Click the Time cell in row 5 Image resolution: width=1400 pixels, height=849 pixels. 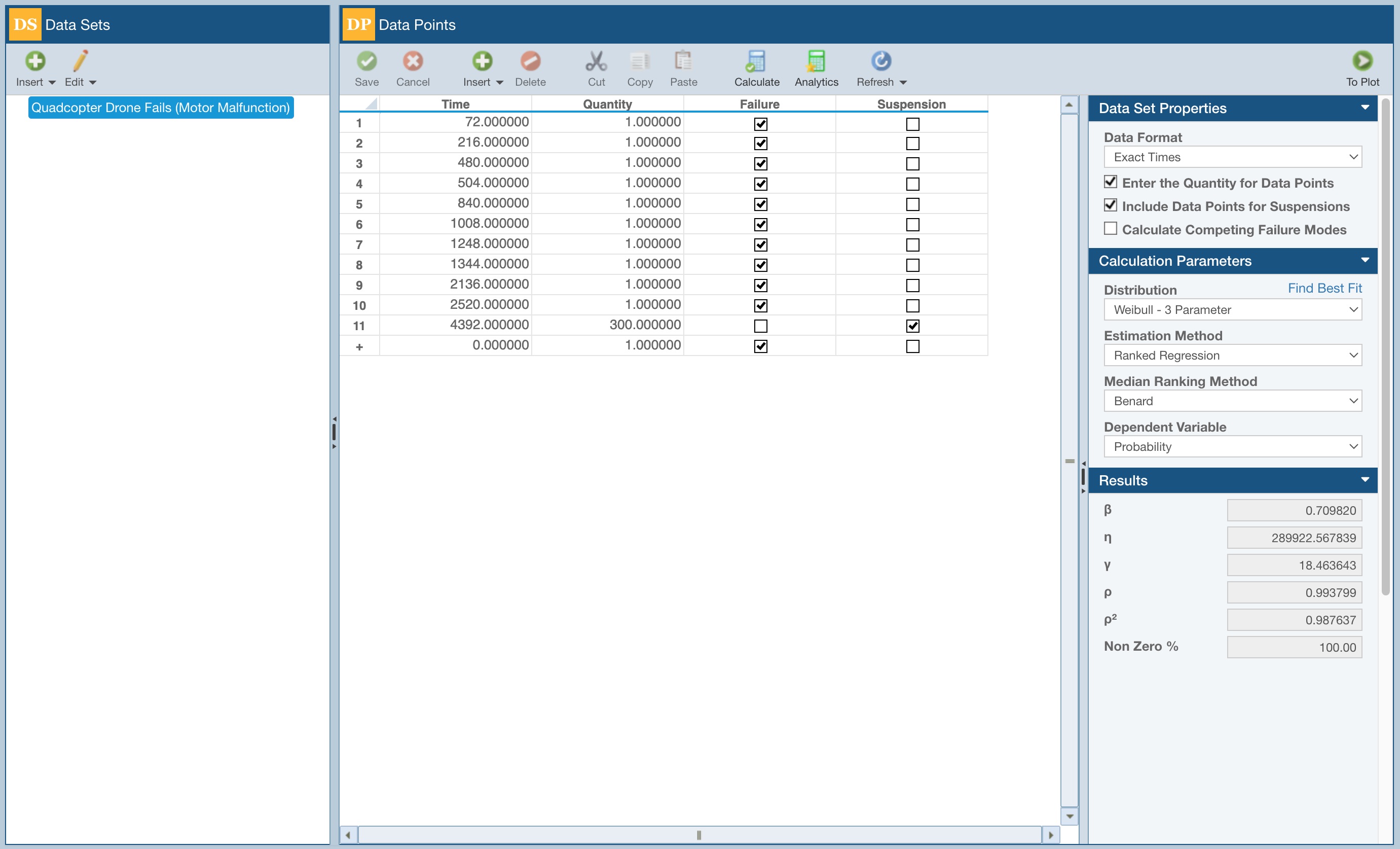pos(456,203)
